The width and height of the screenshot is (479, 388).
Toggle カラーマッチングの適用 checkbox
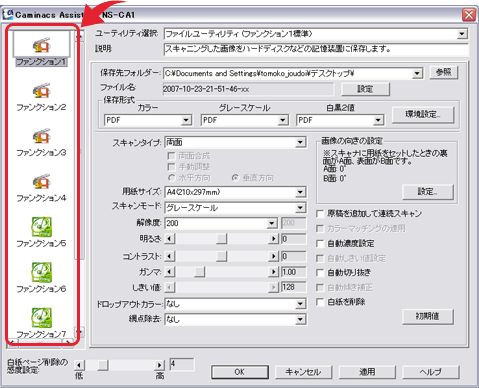(x=320, y=228)
